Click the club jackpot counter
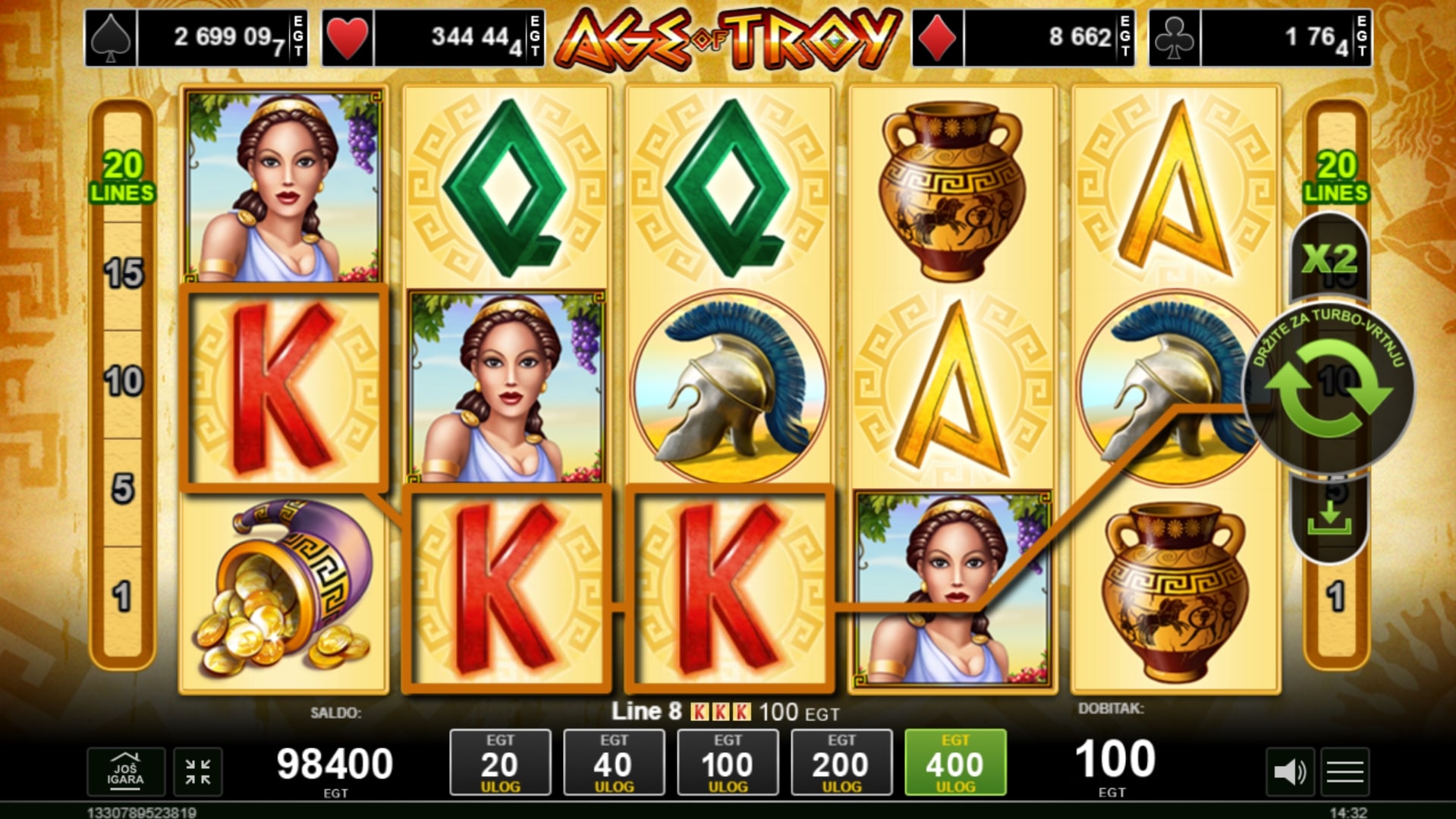The width and height of the screenshot is (1456, 819). click(x=1260, y=37)
